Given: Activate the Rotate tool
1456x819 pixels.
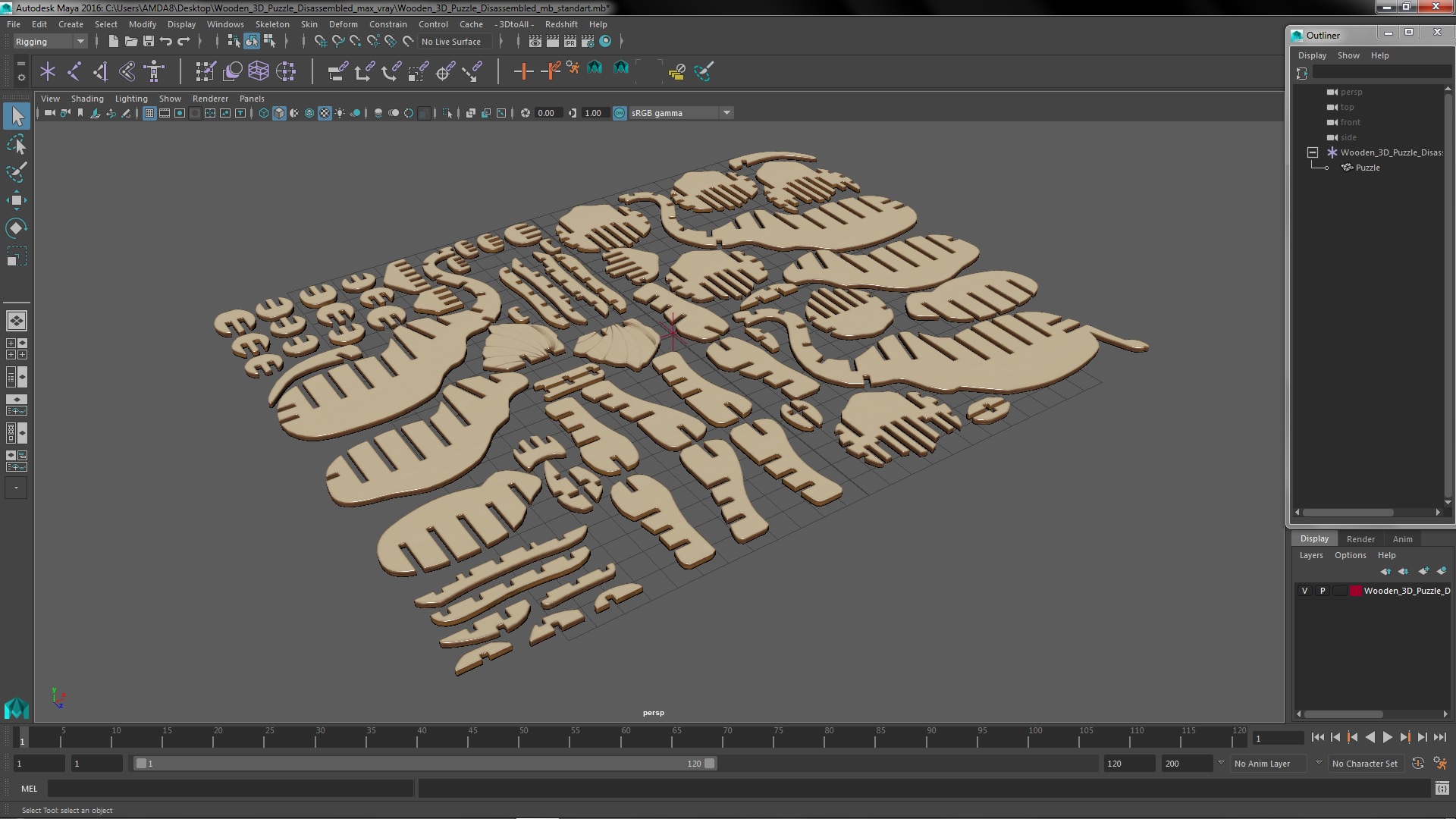Looking at the screenshot, I should [x=16, y=228].
